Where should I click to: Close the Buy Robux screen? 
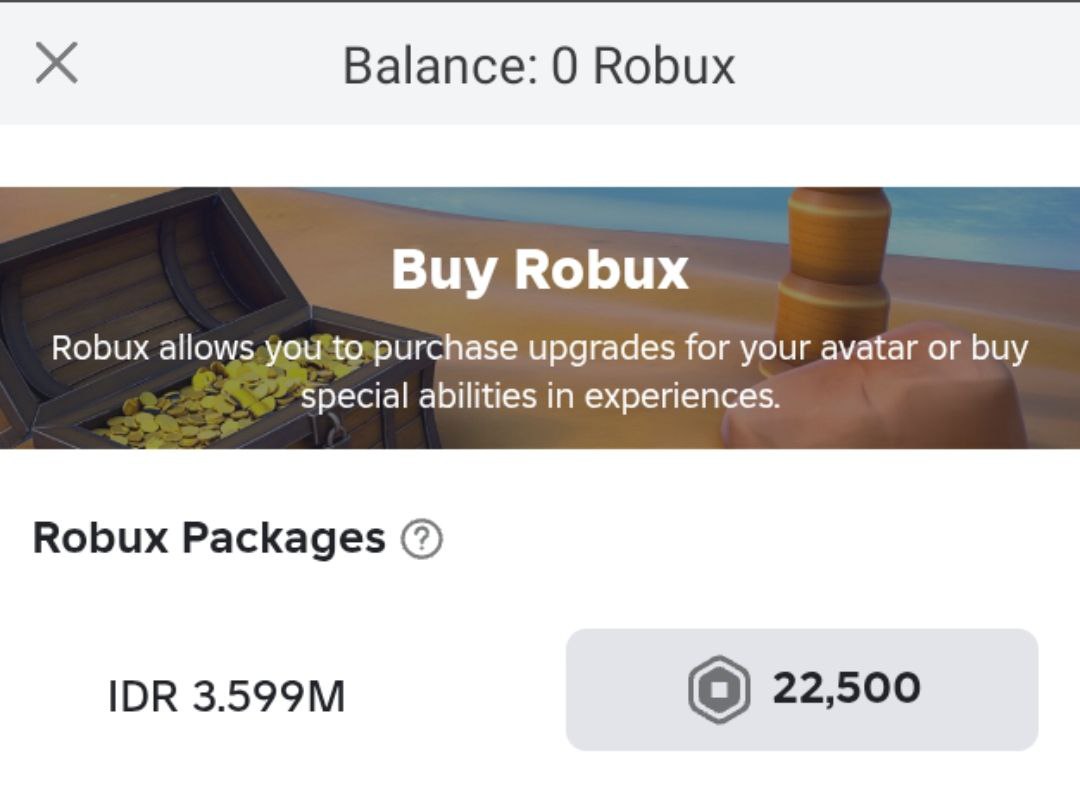tap(56, 64)
